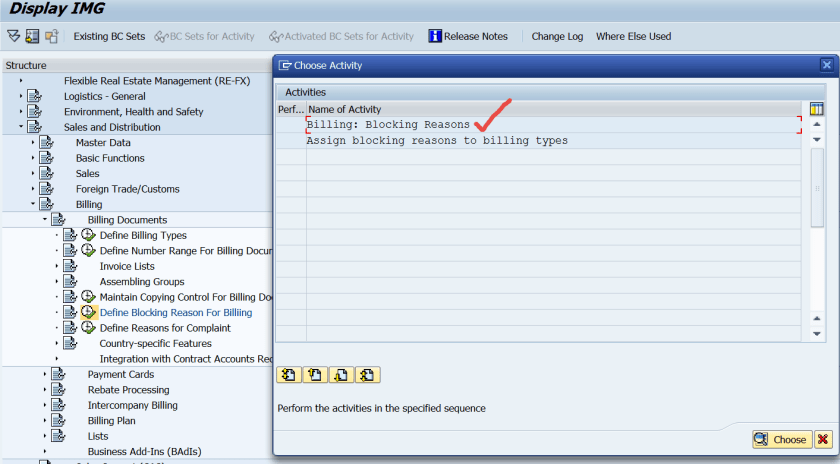The width and height of the screenshot is (840, 464).
Task: Click the first yellow page navigation button
Action: coord(289,375)
